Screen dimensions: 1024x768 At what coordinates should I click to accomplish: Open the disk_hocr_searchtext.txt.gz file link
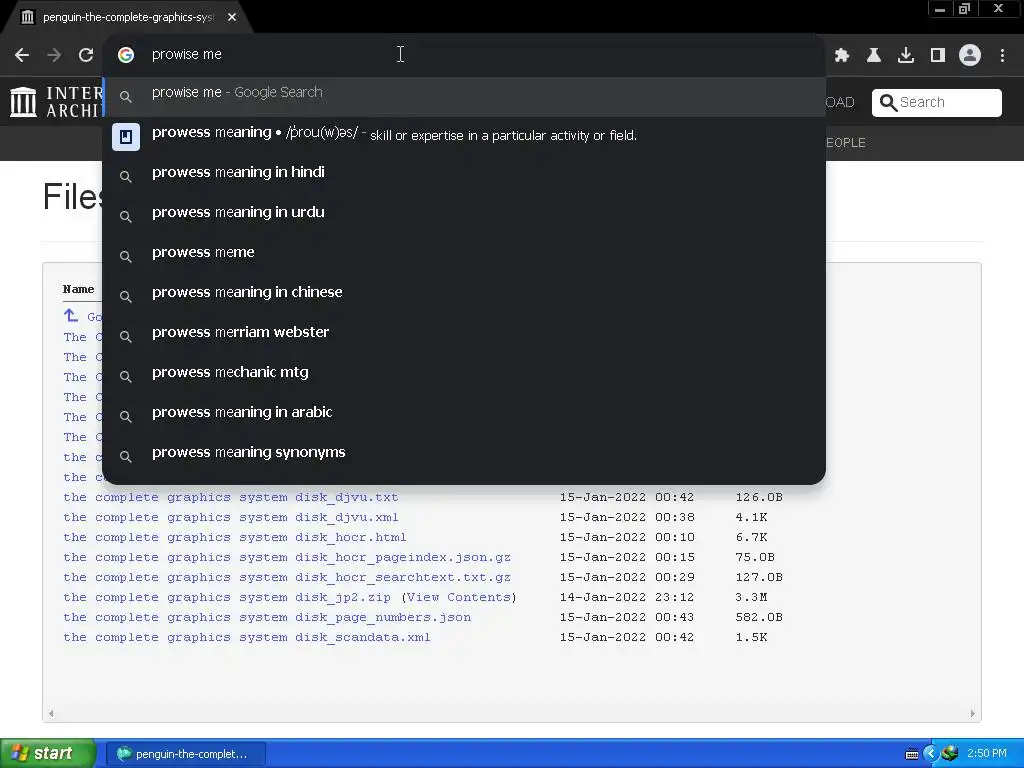coord(287,577)
